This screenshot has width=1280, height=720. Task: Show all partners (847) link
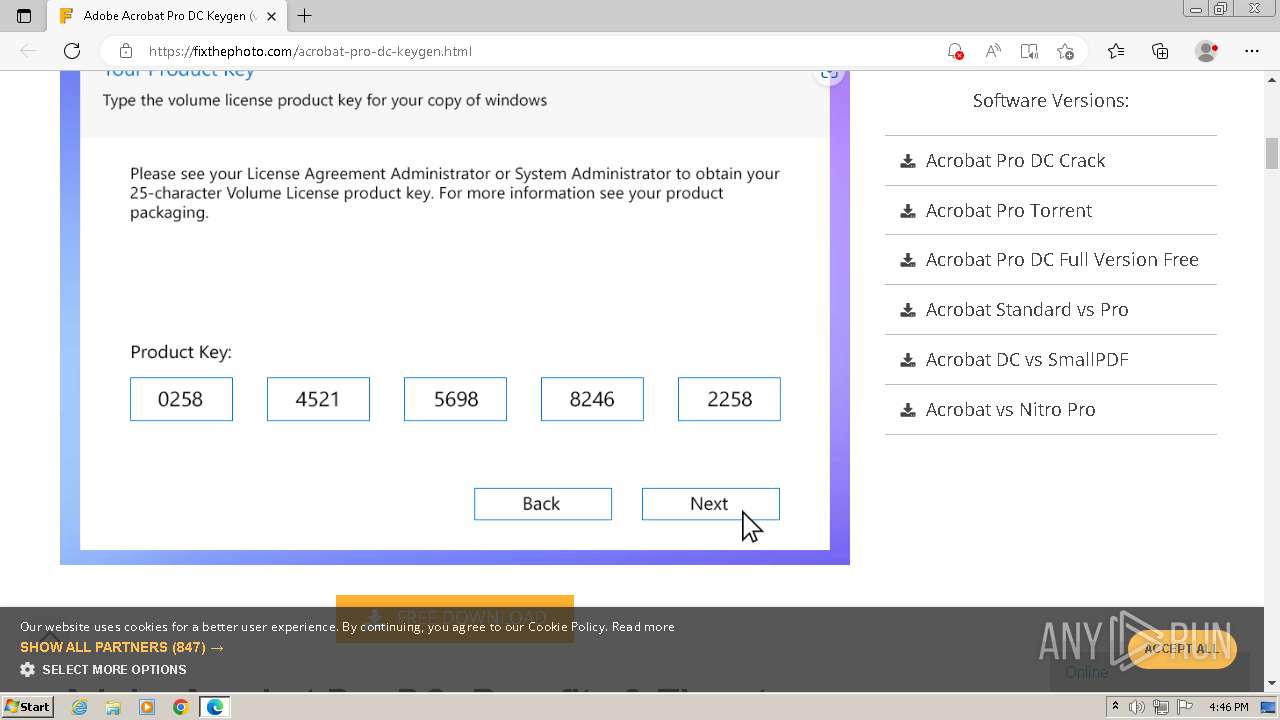click(x=122, y=647)
